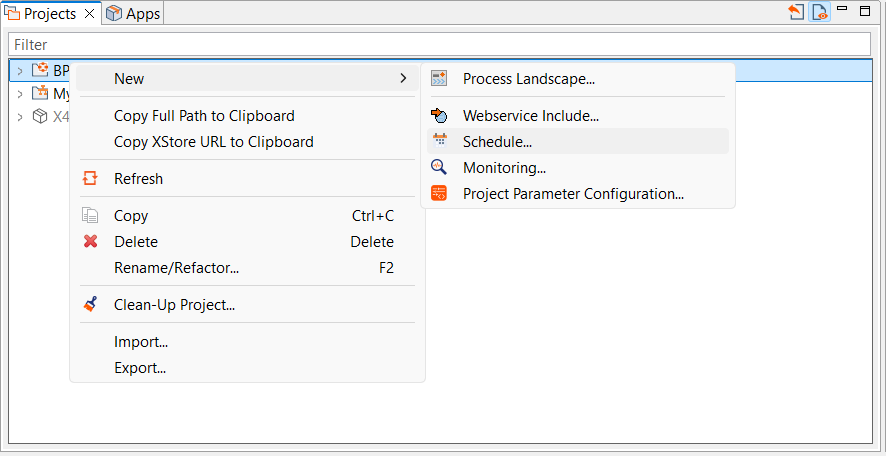Click the Webservice Include icon
This screenshot has width=886, height=456.
click(x=439, y=116)
